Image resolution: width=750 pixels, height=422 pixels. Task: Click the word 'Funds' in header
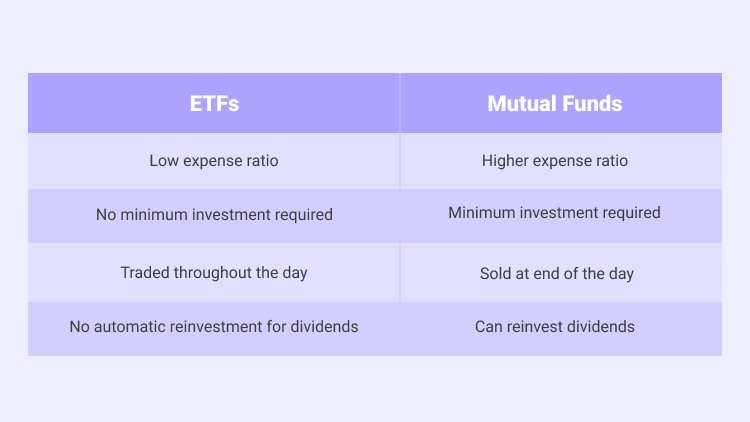pyautogui.click(x=592, y=103)
